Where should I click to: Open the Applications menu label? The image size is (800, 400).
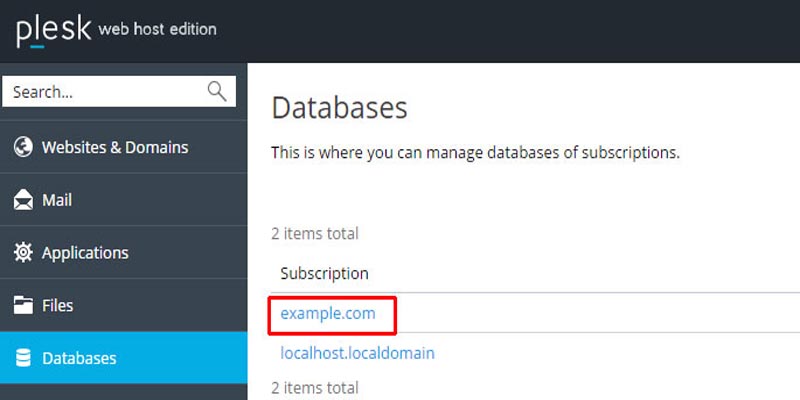click(x=85, y=253)
